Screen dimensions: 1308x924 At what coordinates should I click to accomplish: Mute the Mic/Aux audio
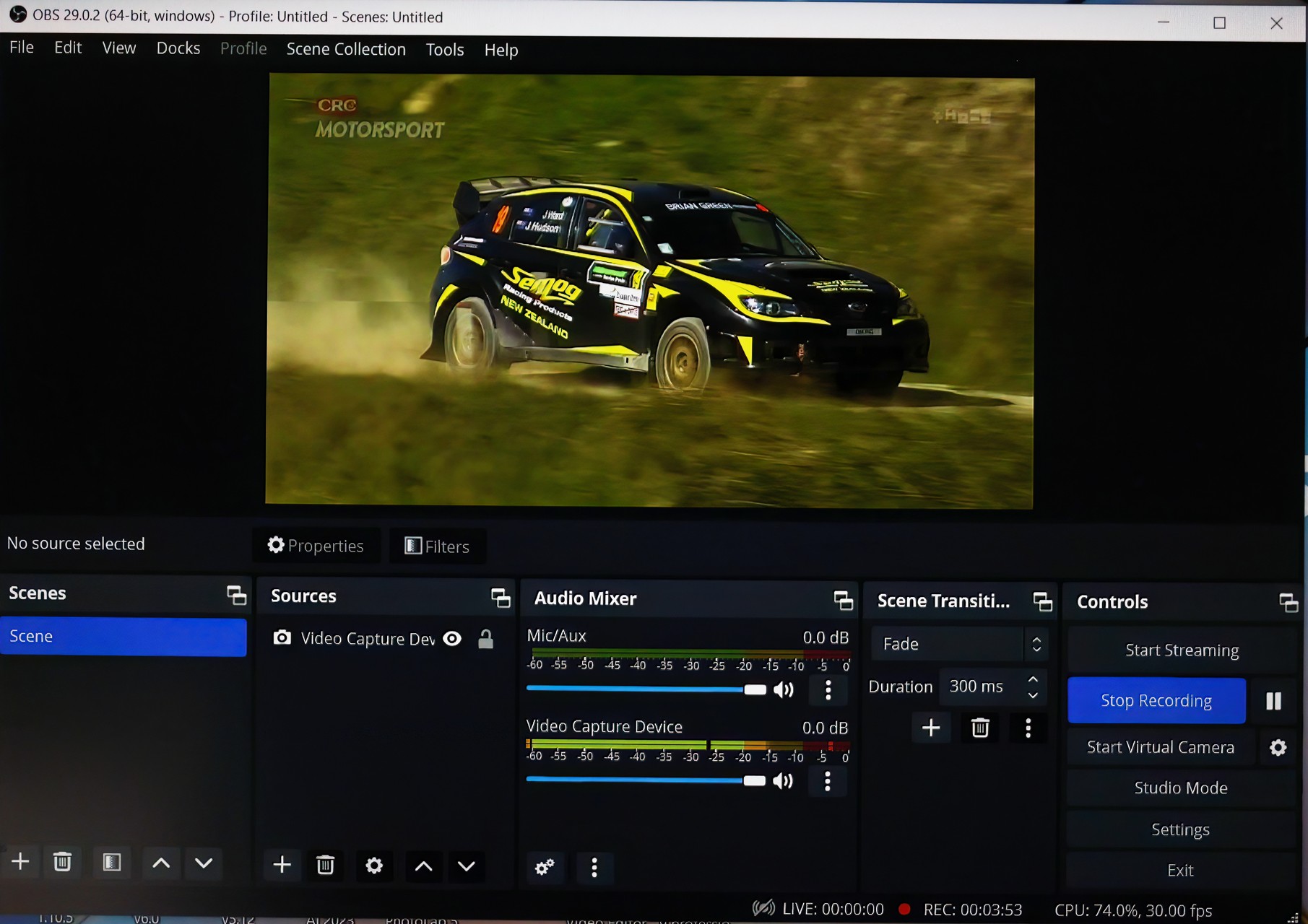point(784,690)
